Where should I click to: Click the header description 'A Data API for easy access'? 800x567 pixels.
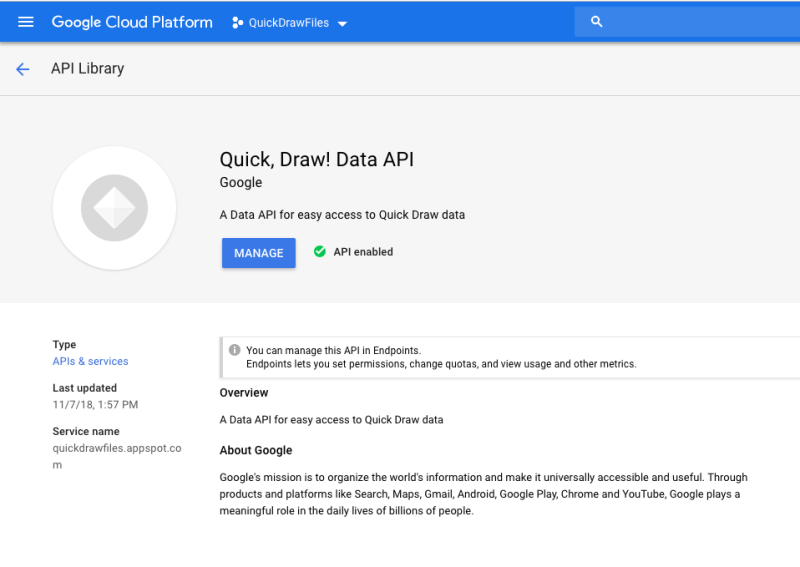point(342,215)
